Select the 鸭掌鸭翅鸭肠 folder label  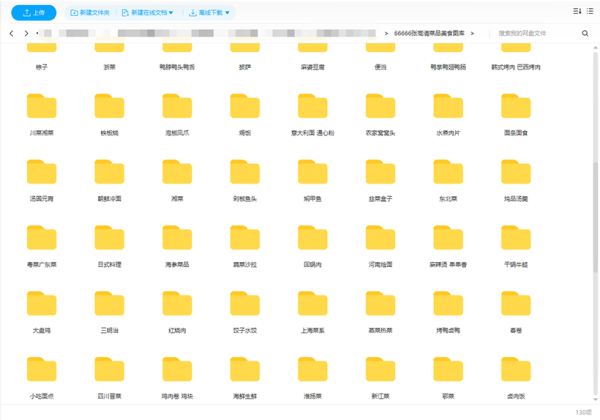click(x=448, y=67)
